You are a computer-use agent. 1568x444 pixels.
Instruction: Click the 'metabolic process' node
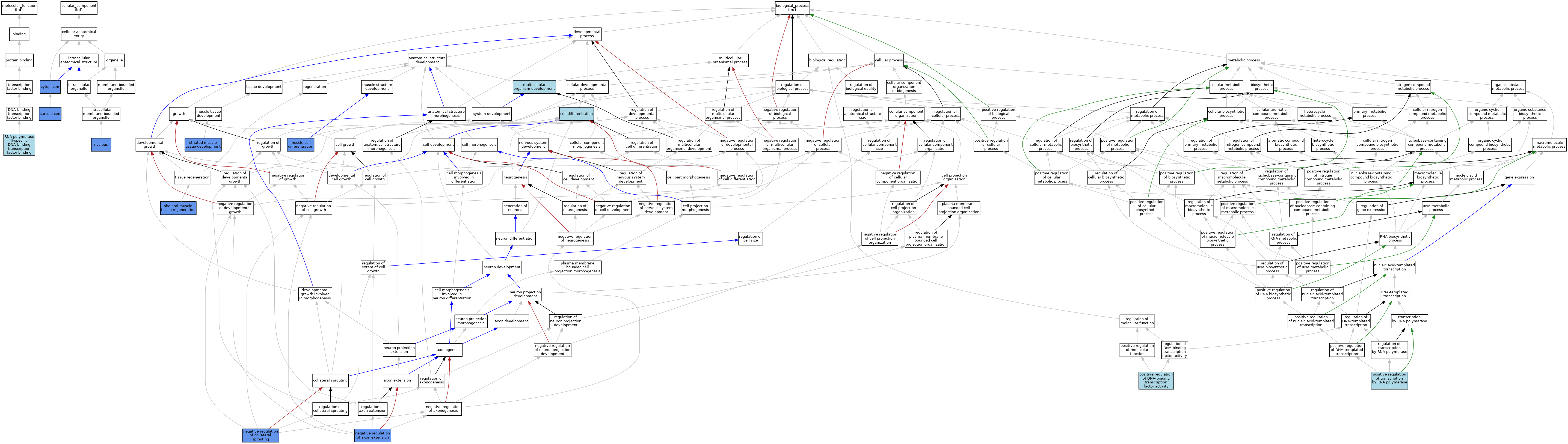click(x=1244, y=60)
